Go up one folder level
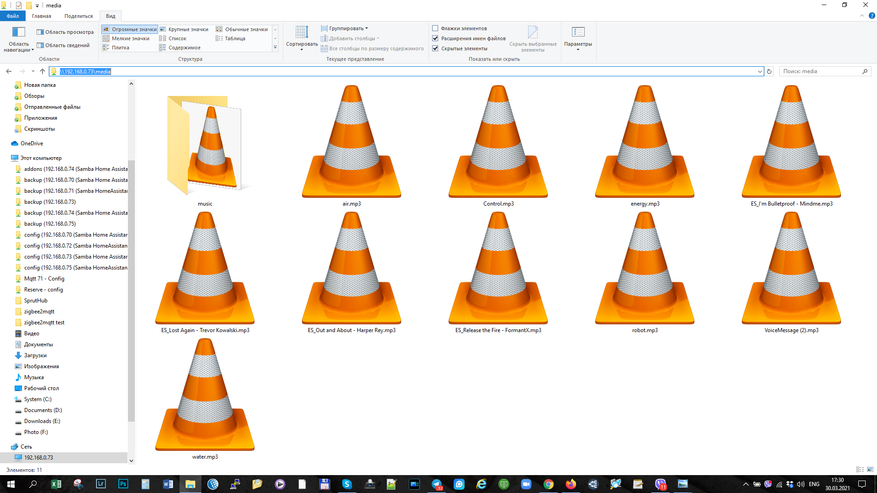 (43, 71)
